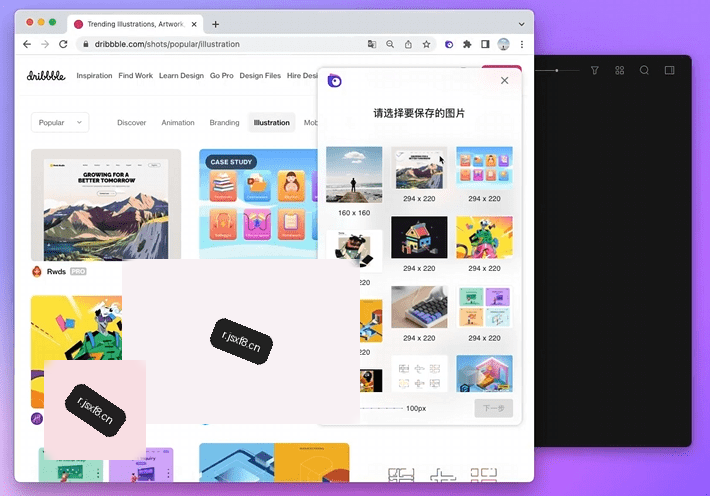Adjust the zoom slider in dark window
Image resolution: width=710 pixels, height=496 pixels.
556,70
